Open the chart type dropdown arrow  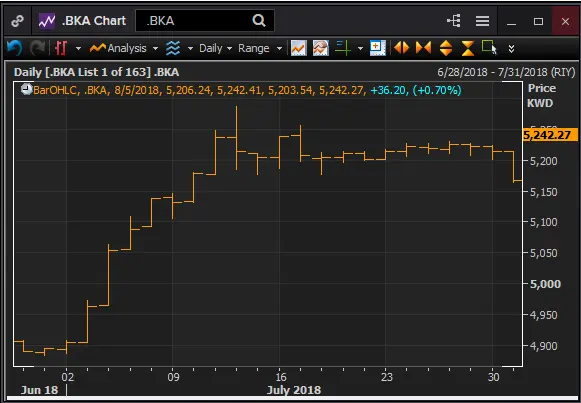(78, 49)
